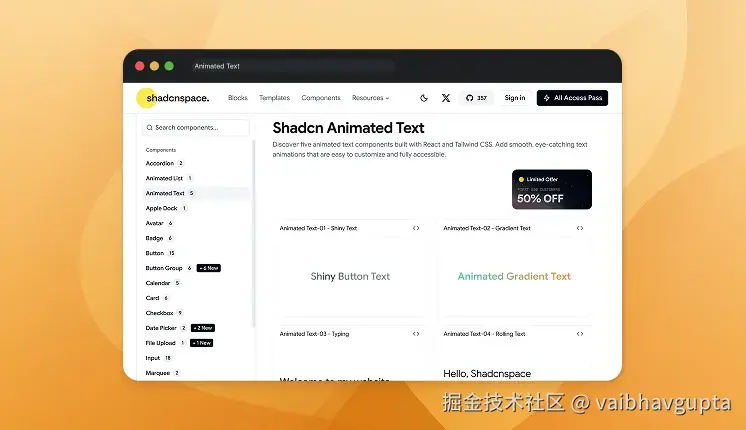The image size is (746, 430).
Task: Open the Components menu item
Action: (321, 98)
